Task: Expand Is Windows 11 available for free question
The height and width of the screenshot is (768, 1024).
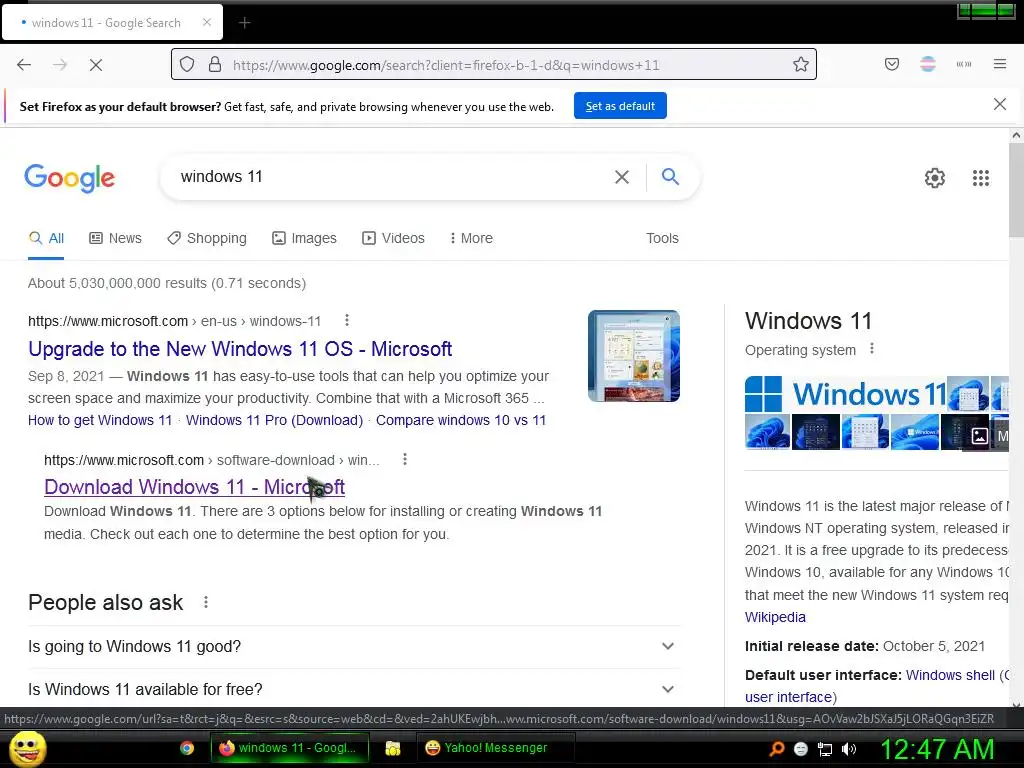Action: point(354,689)
